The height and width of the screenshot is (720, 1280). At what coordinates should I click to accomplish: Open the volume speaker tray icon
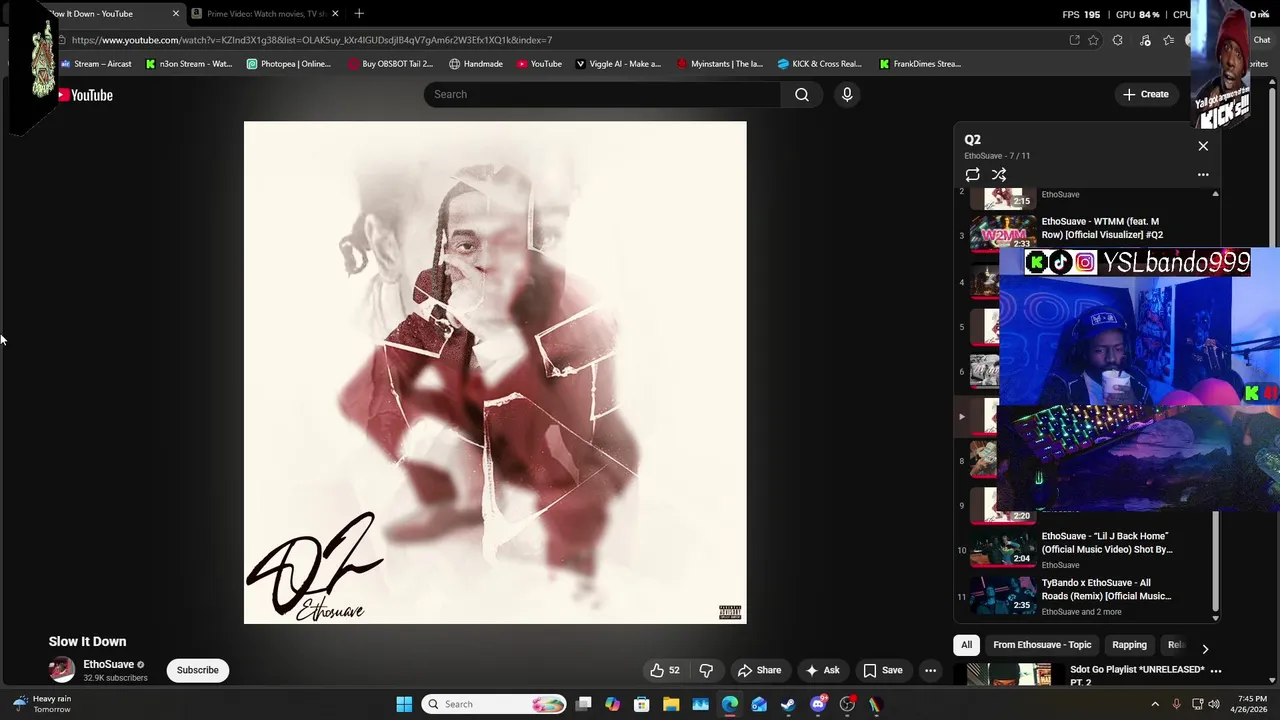[x=1214, y=704]
